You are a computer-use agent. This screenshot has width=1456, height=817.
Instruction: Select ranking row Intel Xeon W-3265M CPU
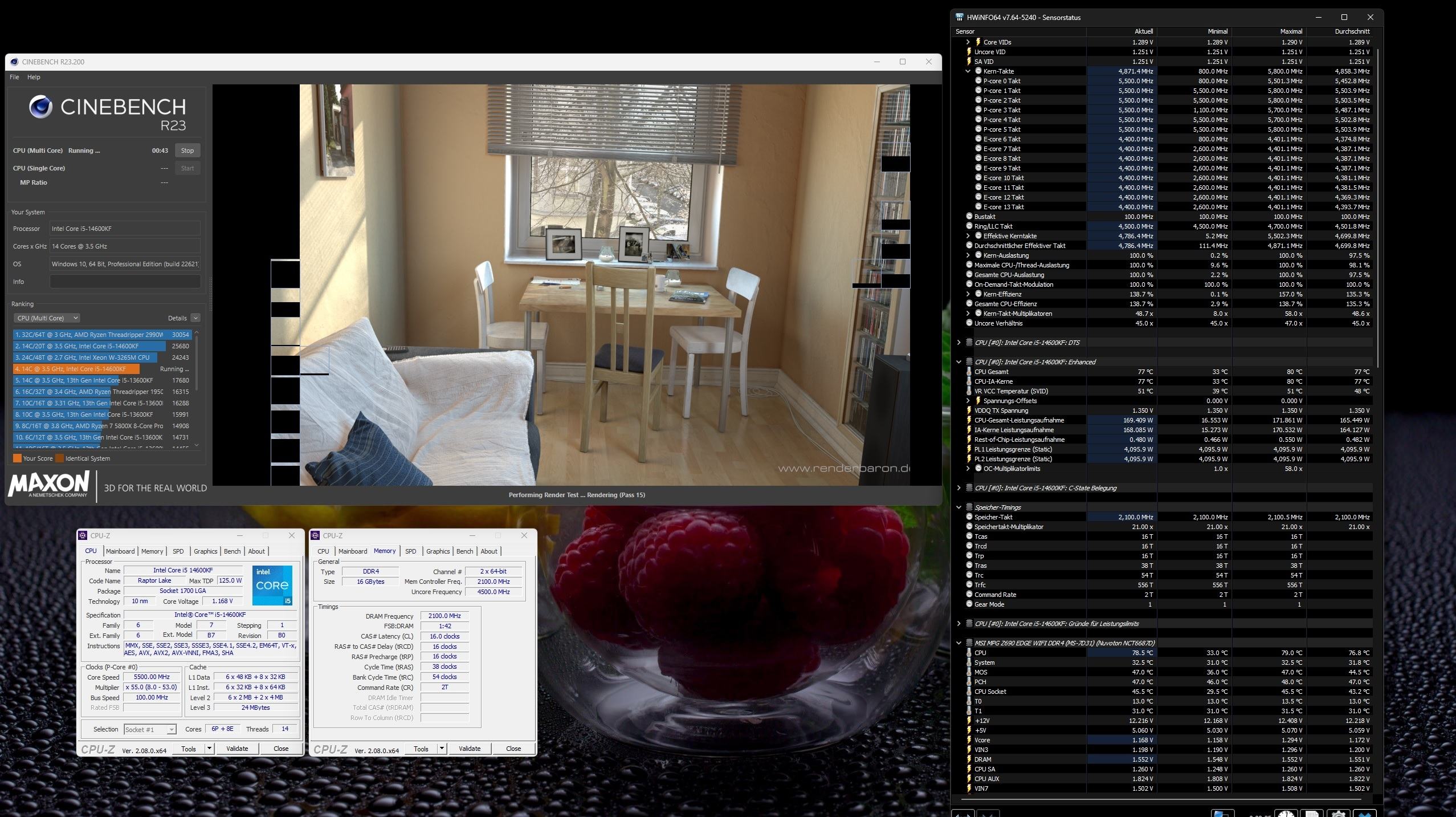click(101, 357)
